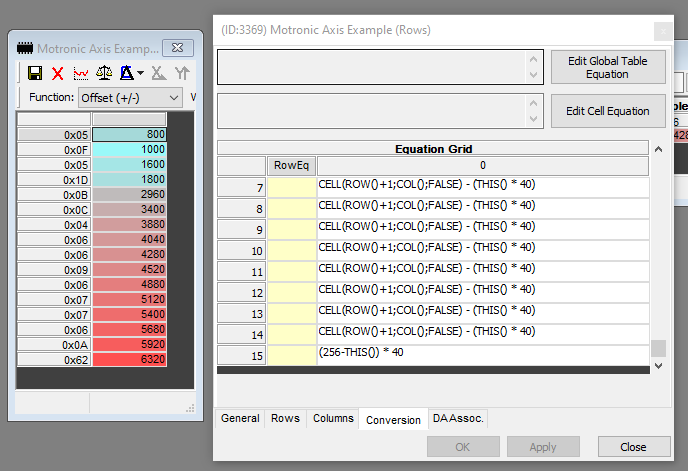Expand the arrow next to blue triangle icon
The image size is (688, 471).
[140, 73]
